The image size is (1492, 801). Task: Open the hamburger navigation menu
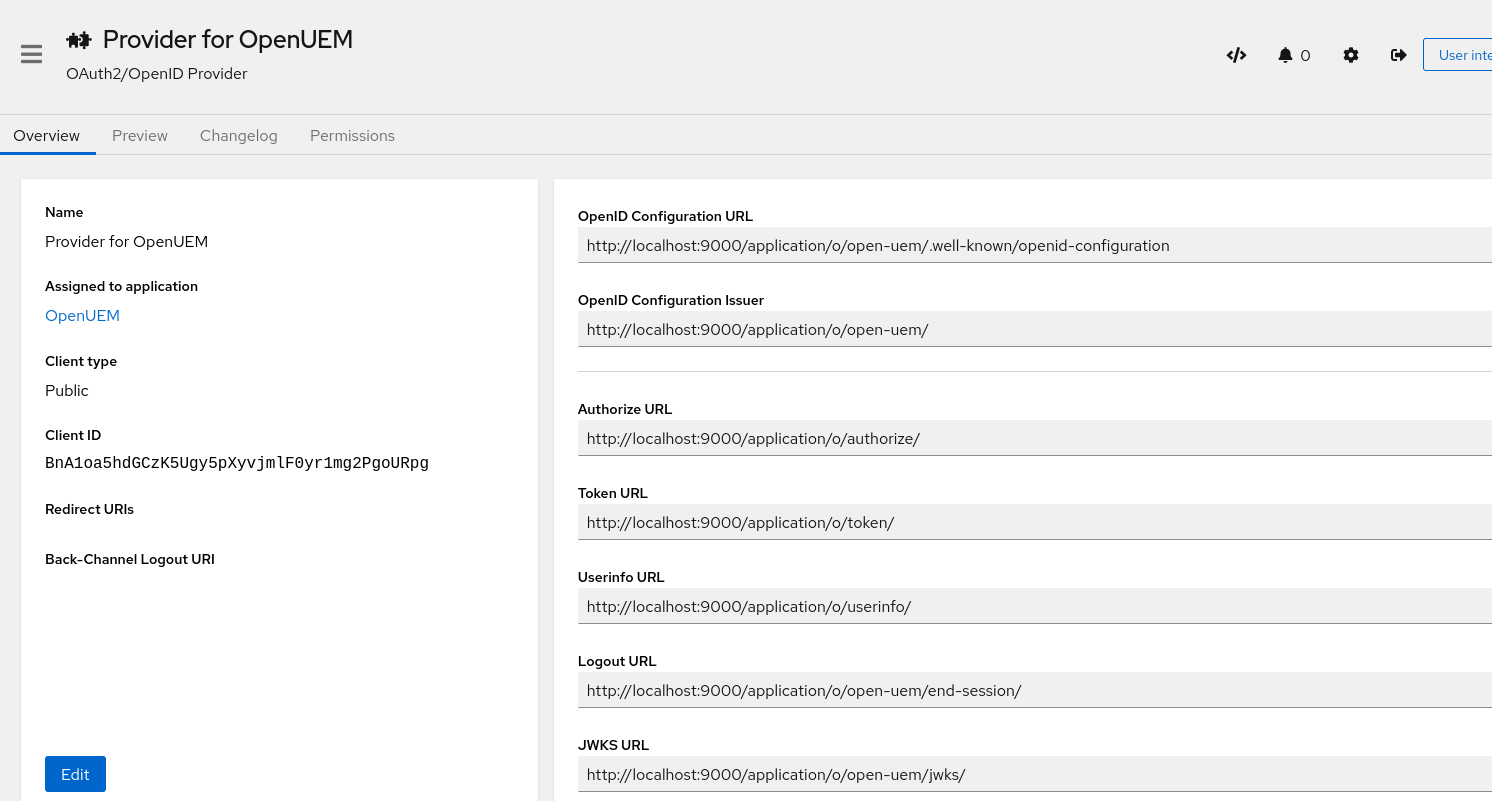tap(31, 54)
